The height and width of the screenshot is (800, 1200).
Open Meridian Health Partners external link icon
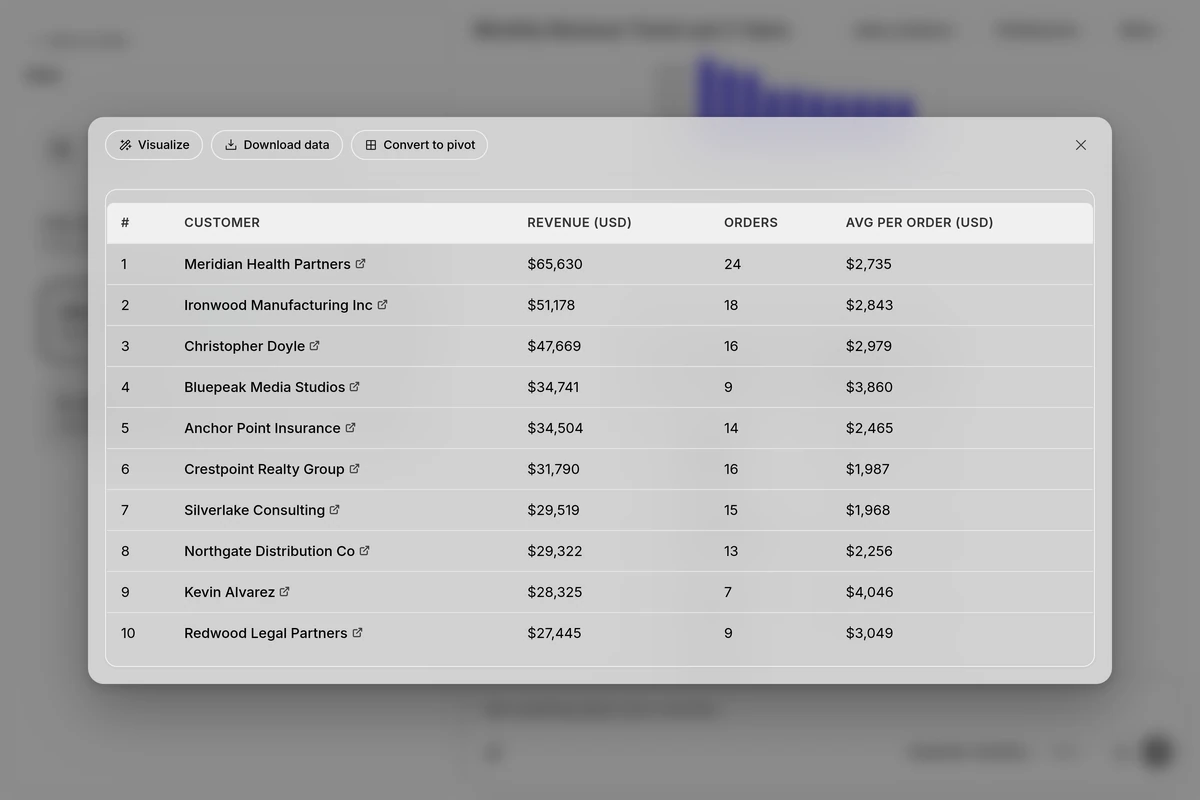click(x=361, y=264)
